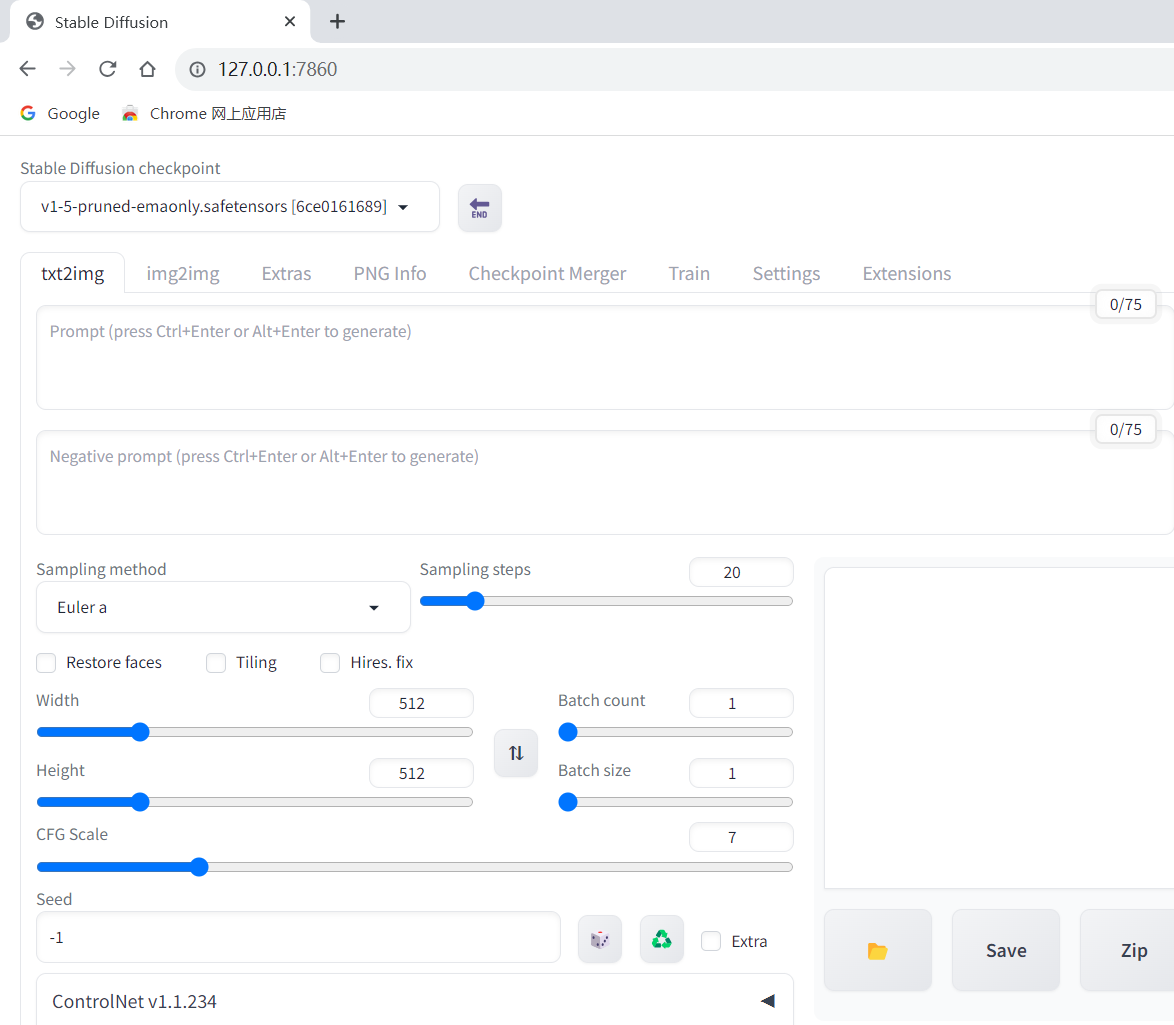
Task: Click the Batch count slider handle
Action: 568,732
